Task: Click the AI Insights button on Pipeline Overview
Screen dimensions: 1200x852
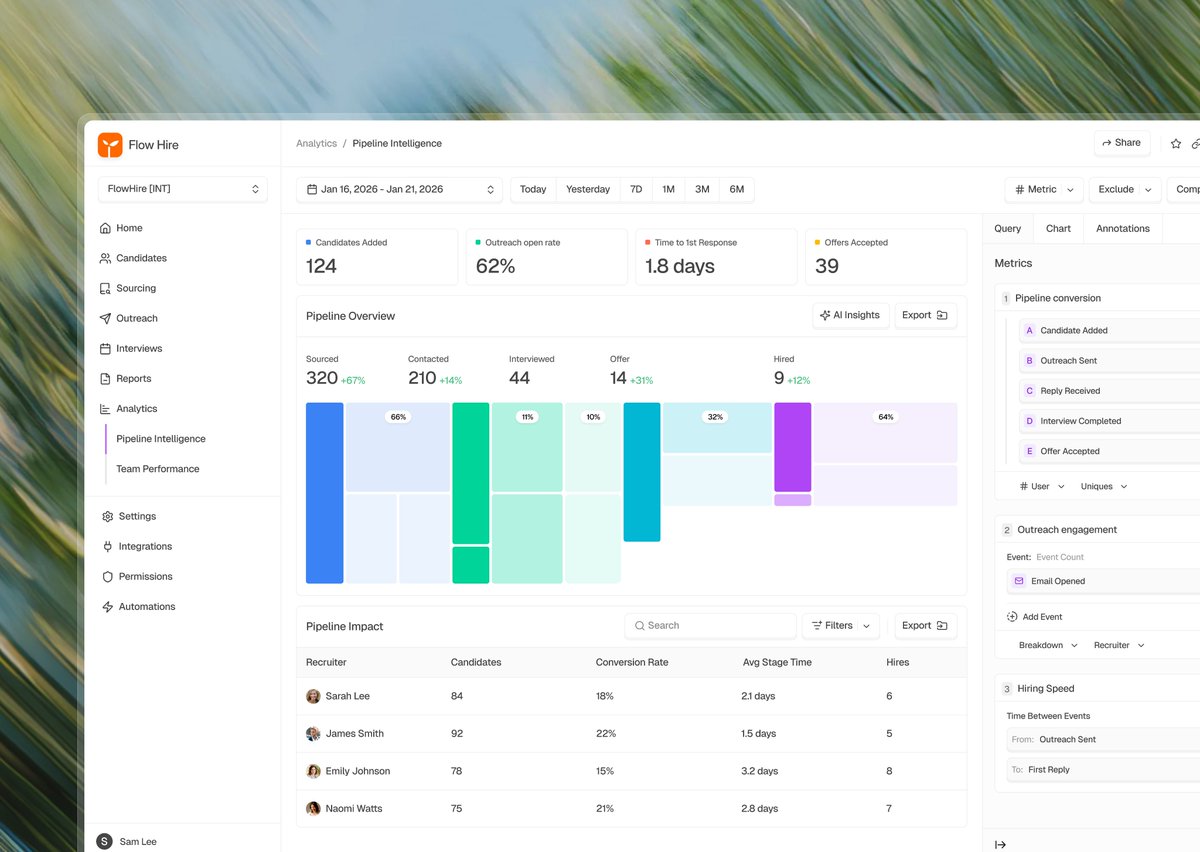Action: tap(850, 315)
